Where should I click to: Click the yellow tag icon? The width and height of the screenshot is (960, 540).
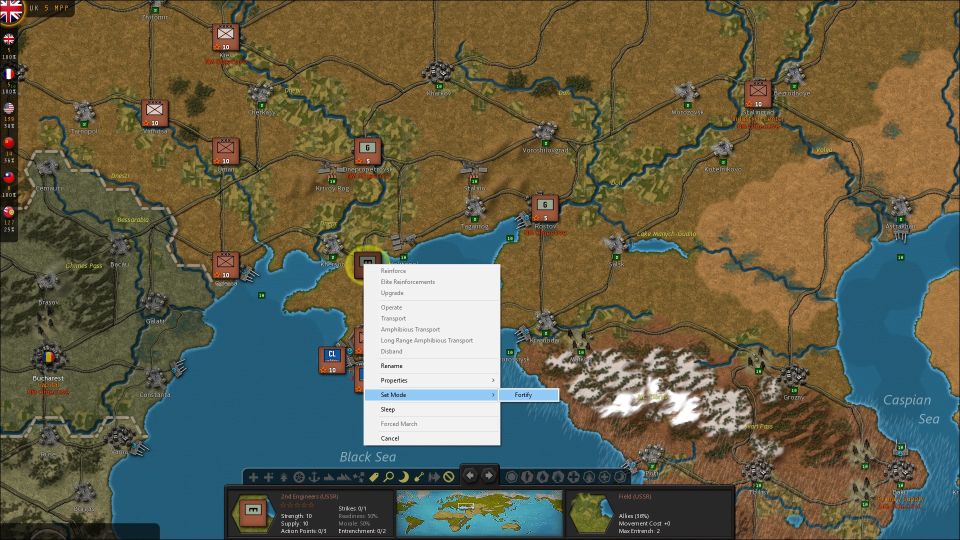point(374,476)
